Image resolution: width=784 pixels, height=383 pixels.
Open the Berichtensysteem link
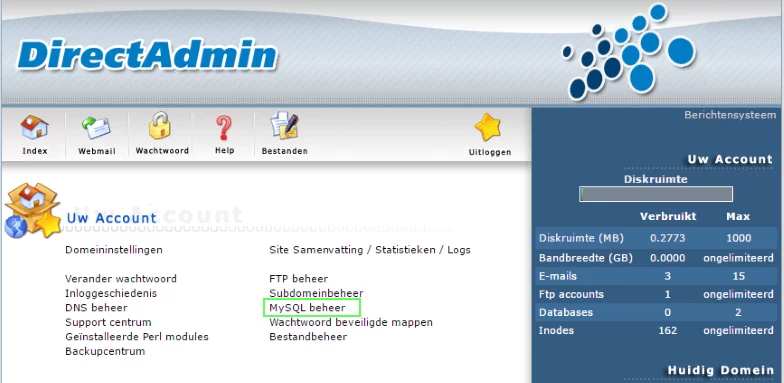click(x=730, y=115)
